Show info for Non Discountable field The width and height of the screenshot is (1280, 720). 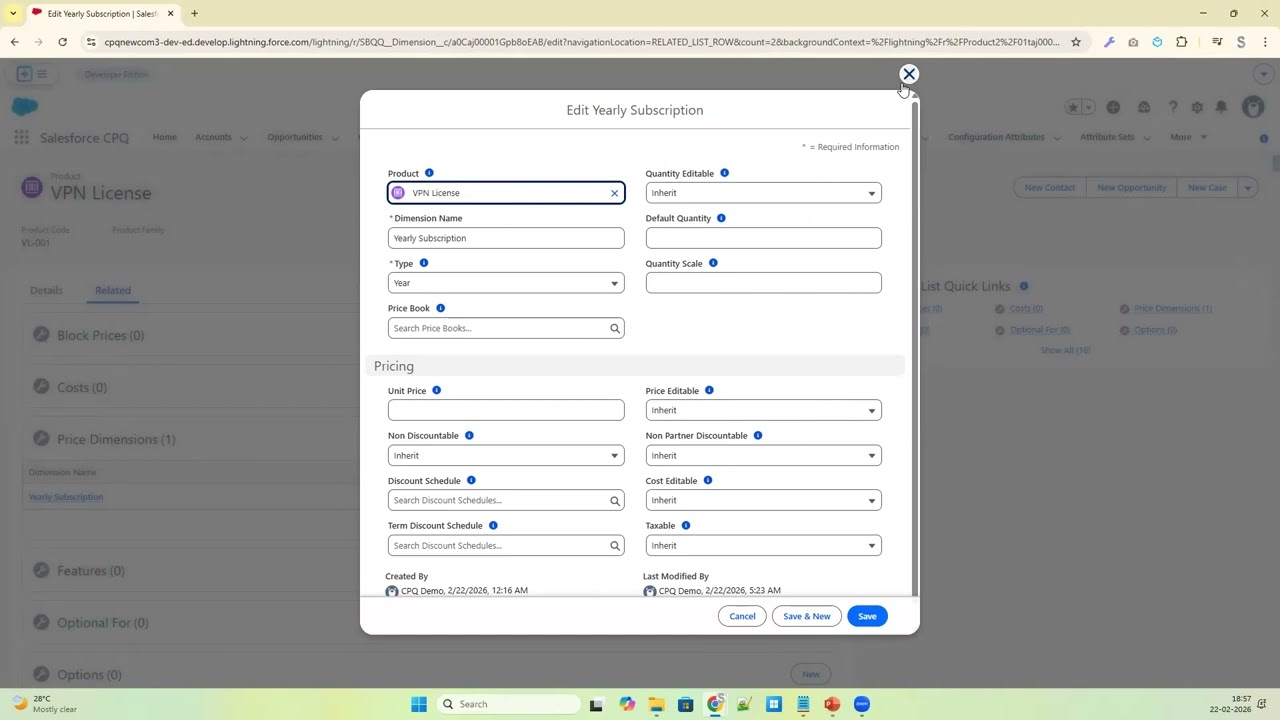[469, 435]
